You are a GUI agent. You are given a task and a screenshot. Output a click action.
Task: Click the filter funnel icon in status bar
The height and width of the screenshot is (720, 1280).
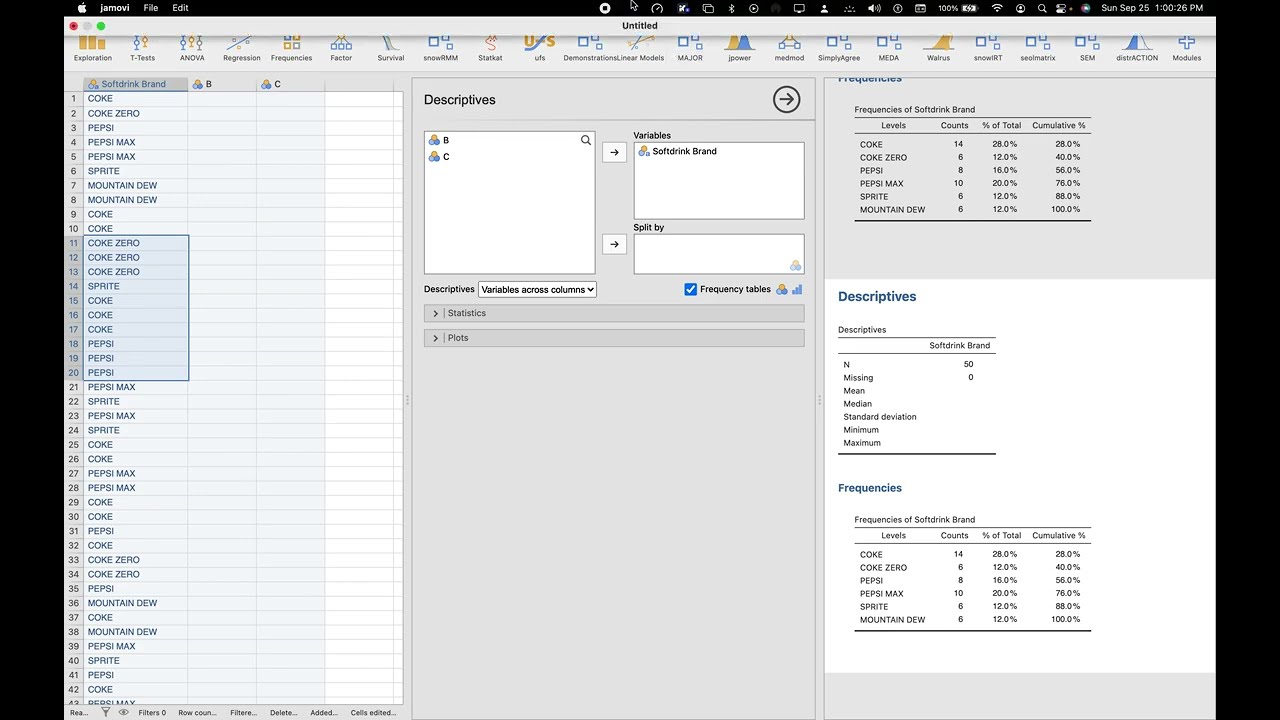pos(105,713)
